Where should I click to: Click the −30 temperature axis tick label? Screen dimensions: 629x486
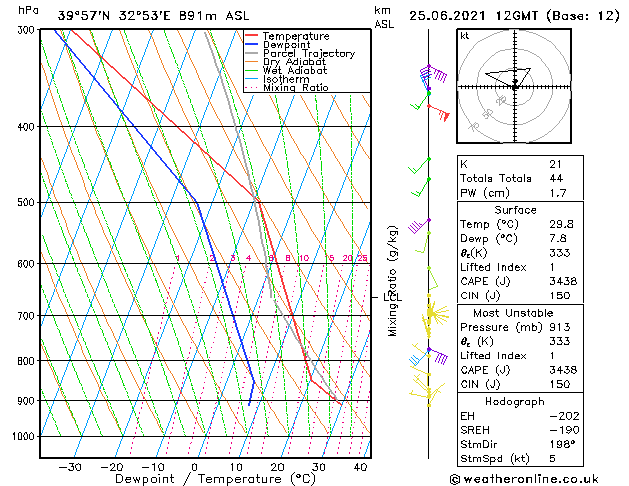tap(70, 468)
